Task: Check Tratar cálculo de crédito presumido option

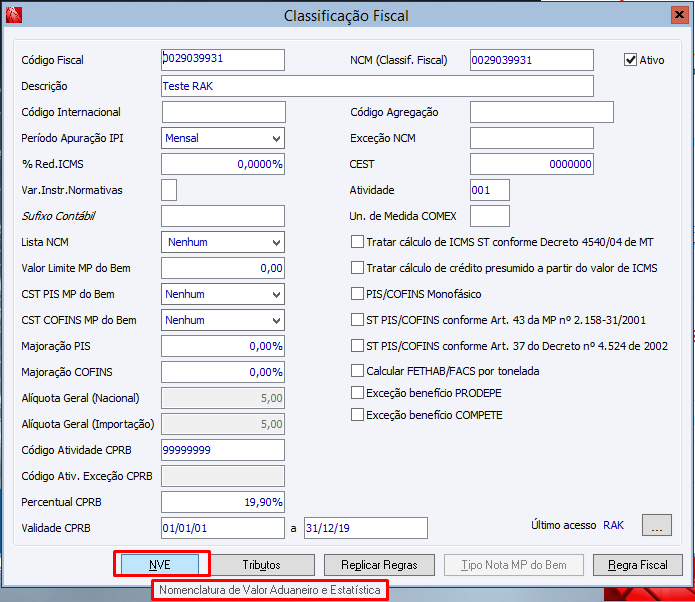Action: tap(357, 268)
